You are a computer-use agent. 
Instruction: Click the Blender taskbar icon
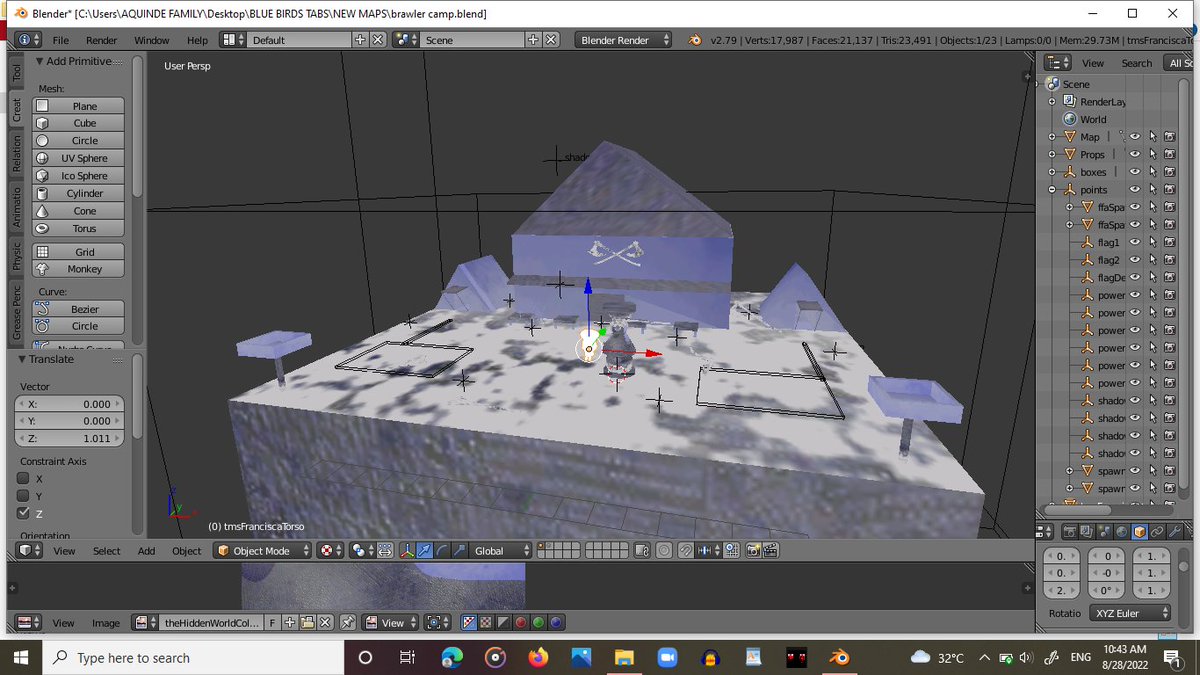tap(840, 657)
